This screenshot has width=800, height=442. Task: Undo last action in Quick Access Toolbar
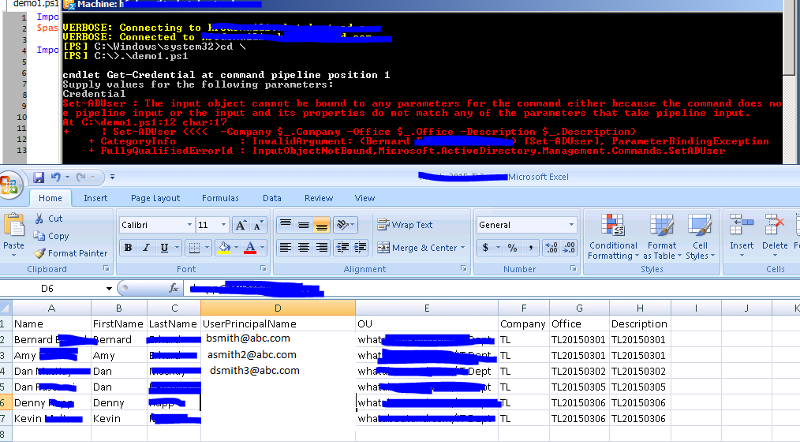point(56,177)
